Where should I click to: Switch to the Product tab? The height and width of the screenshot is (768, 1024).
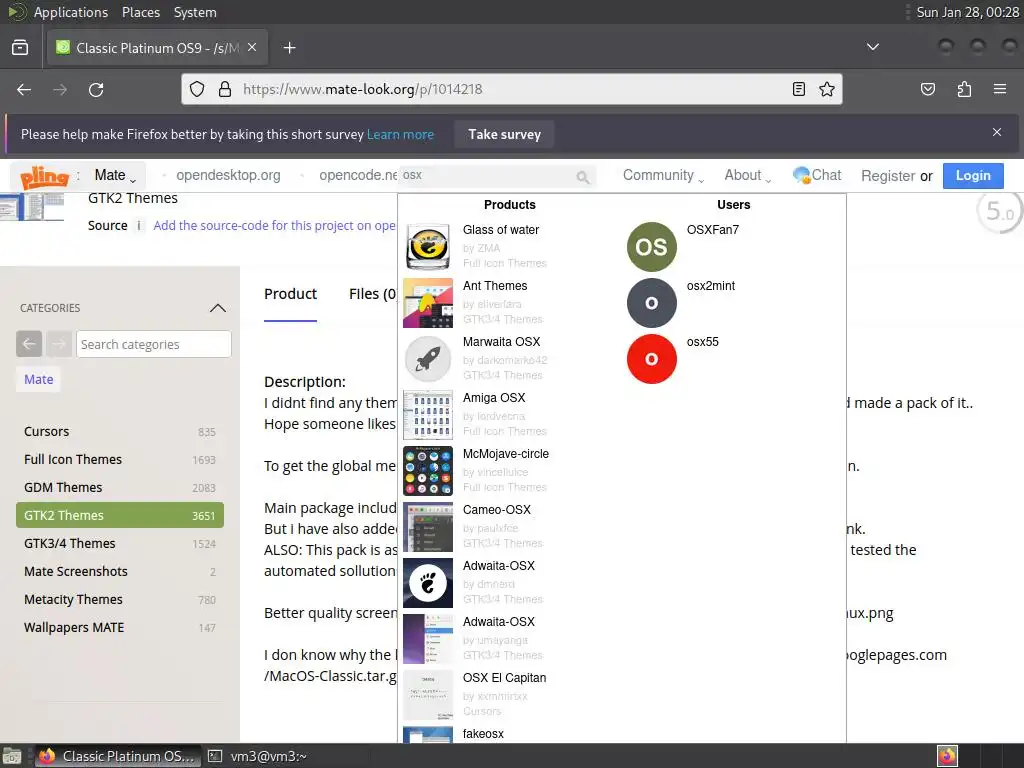coord(290,294)
